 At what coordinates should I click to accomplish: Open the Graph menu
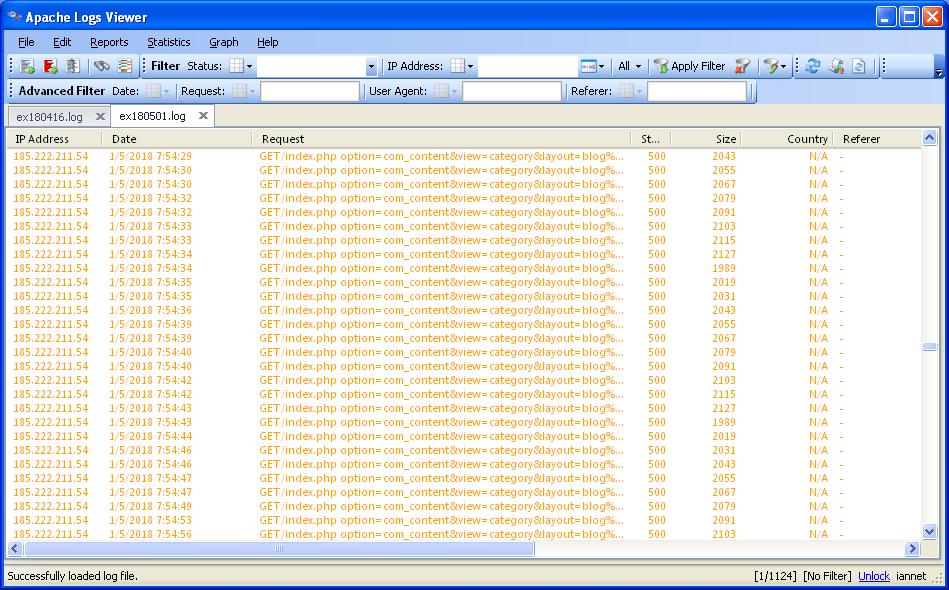click(223, 42)
